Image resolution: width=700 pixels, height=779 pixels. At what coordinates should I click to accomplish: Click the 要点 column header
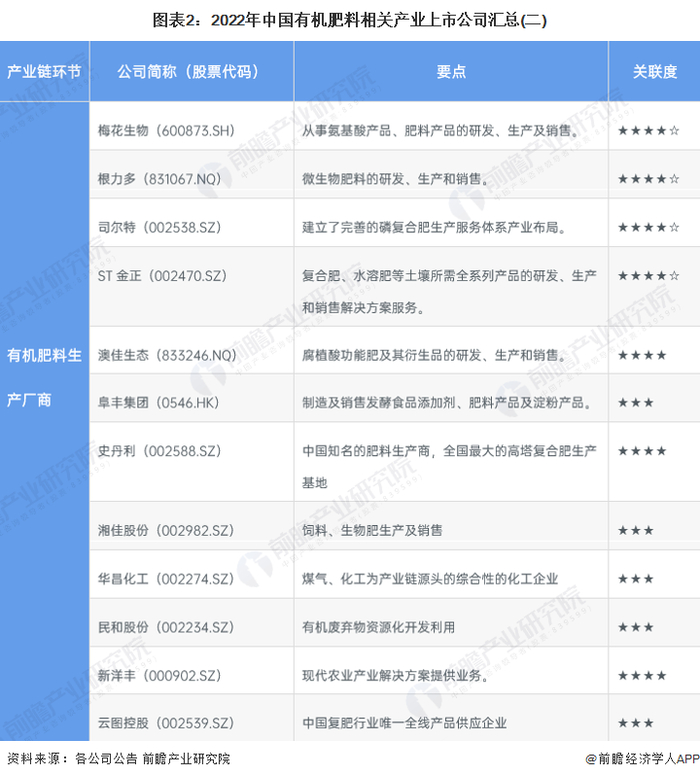pos(451,72)
